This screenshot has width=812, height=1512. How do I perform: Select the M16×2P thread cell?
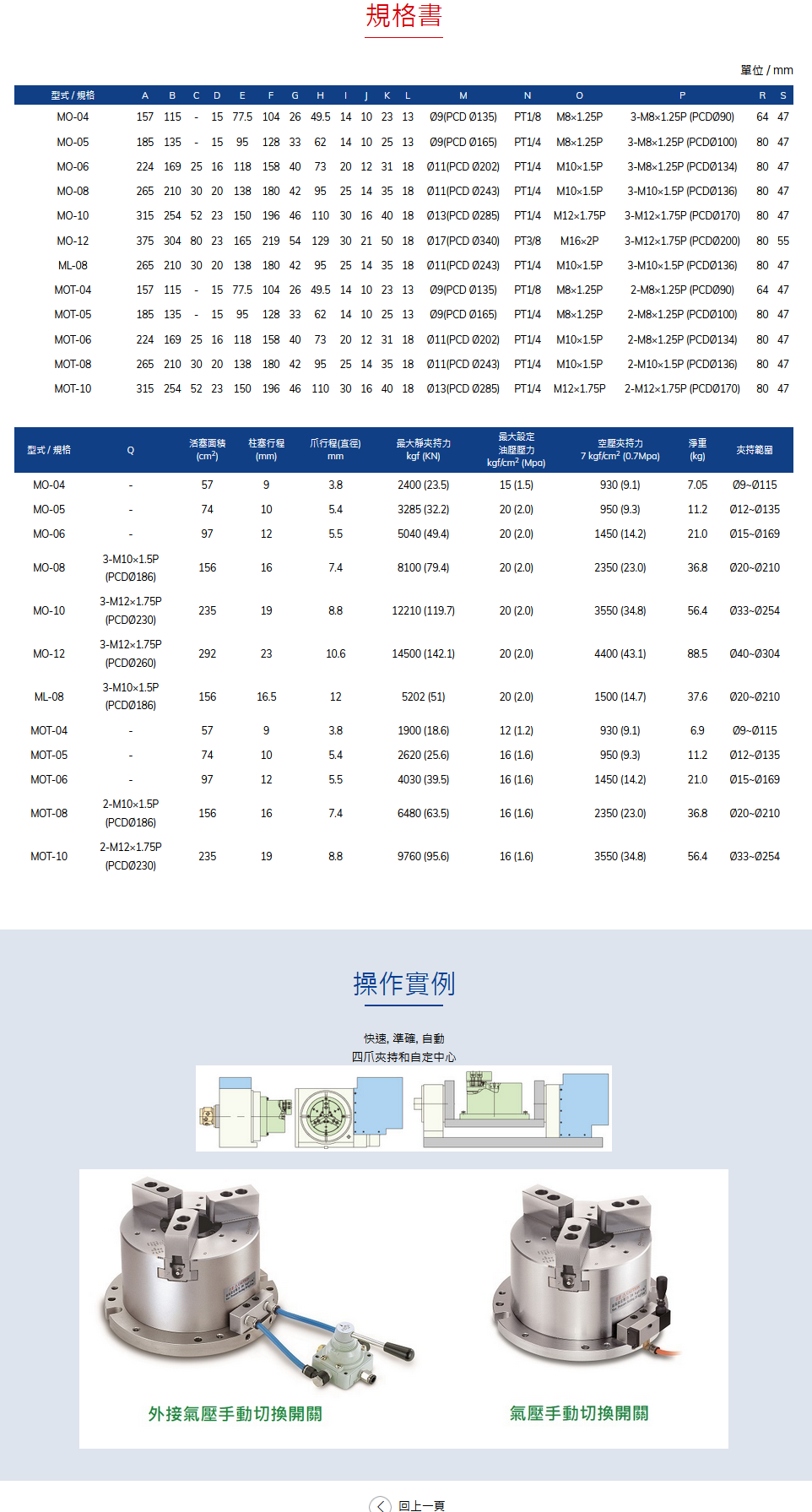point(579,241)
